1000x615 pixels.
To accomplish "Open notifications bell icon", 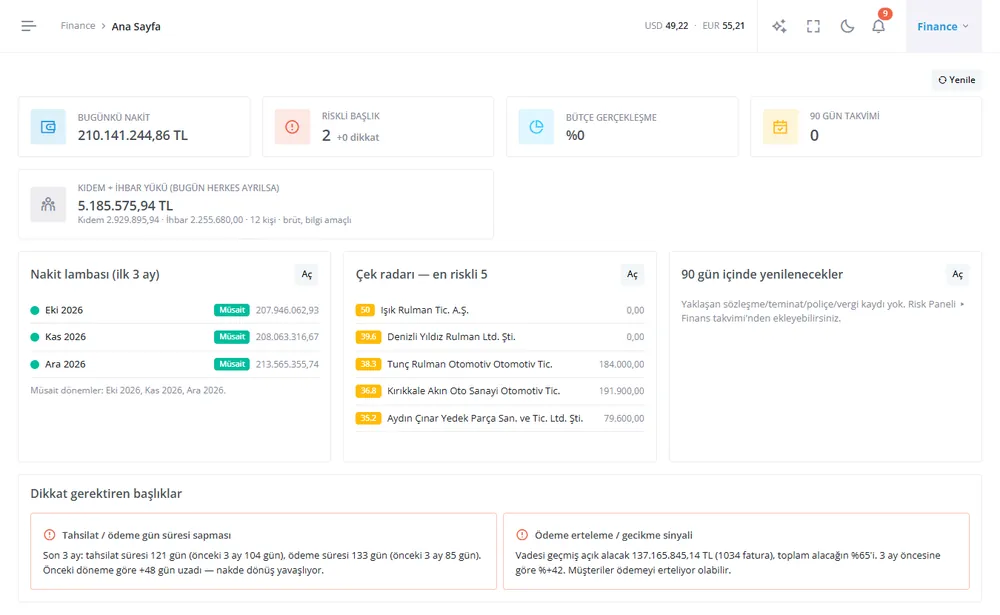I will click(879, 26).
